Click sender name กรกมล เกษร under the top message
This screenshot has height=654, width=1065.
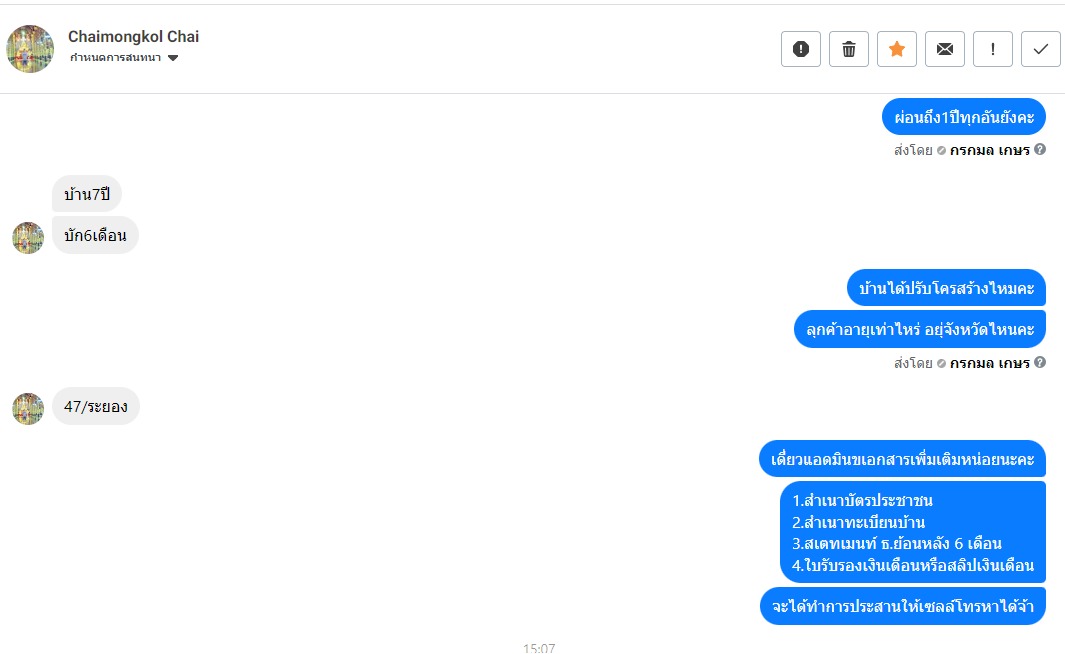click(990, 150)
